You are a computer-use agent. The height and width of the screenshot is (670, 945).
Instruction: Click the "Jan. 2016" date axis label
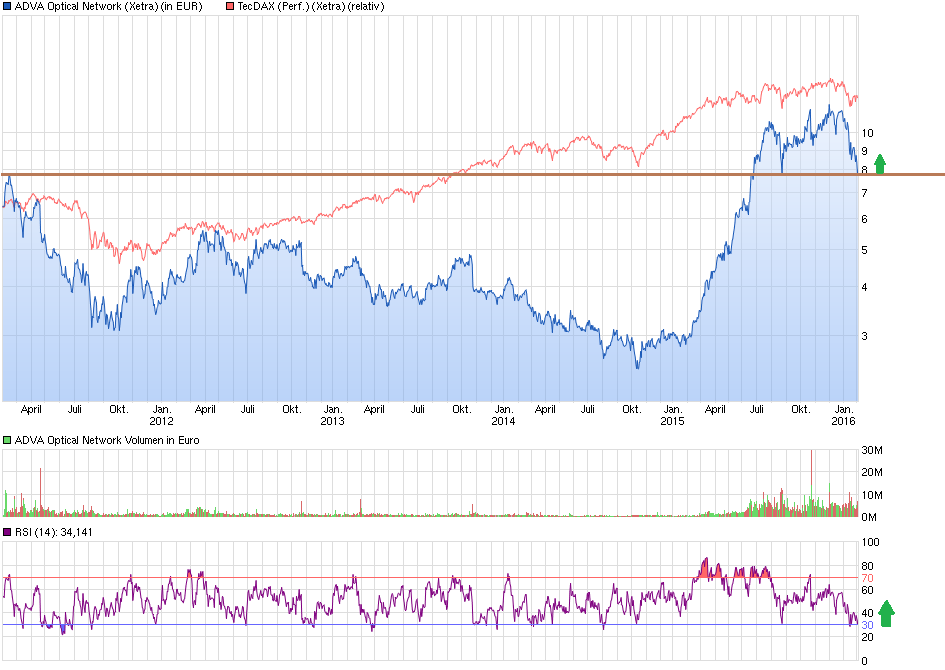point(845,415)
